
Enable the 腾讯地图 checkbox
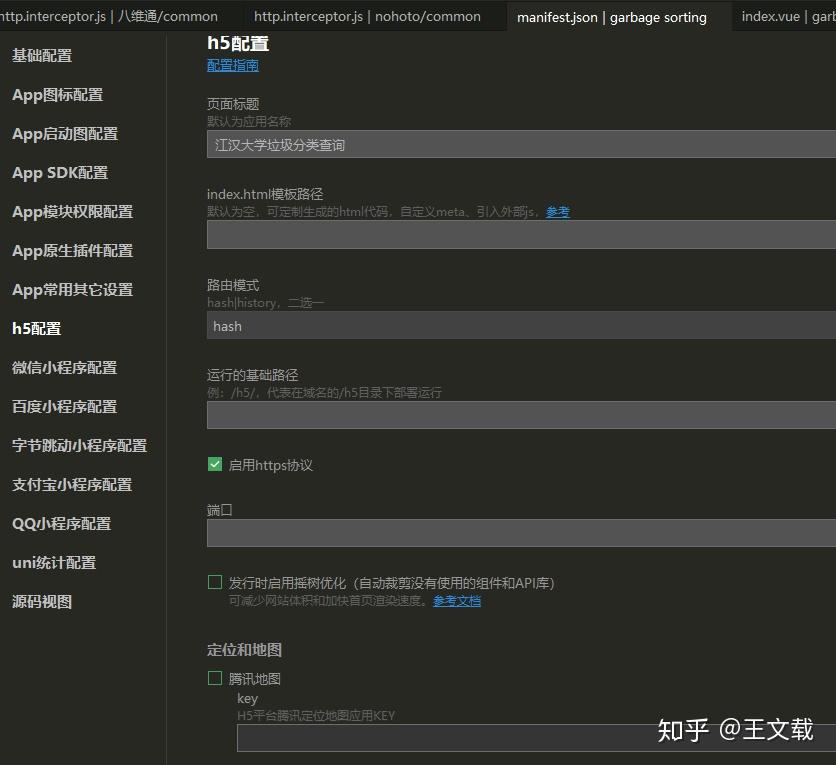214,677
